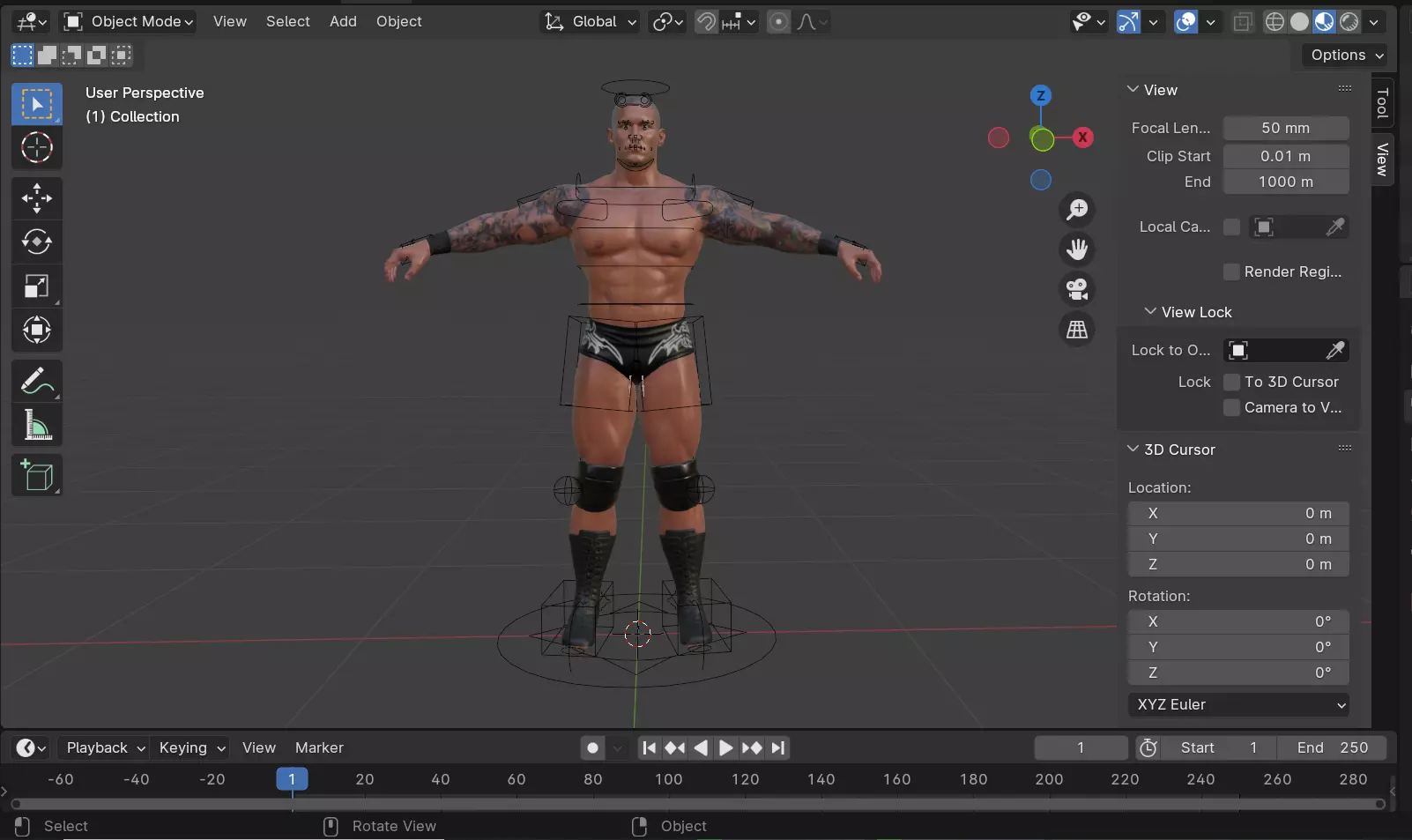1412x840 pixels.
Task: Click the frame 1 playhead marker
Action: coord(292,779)
